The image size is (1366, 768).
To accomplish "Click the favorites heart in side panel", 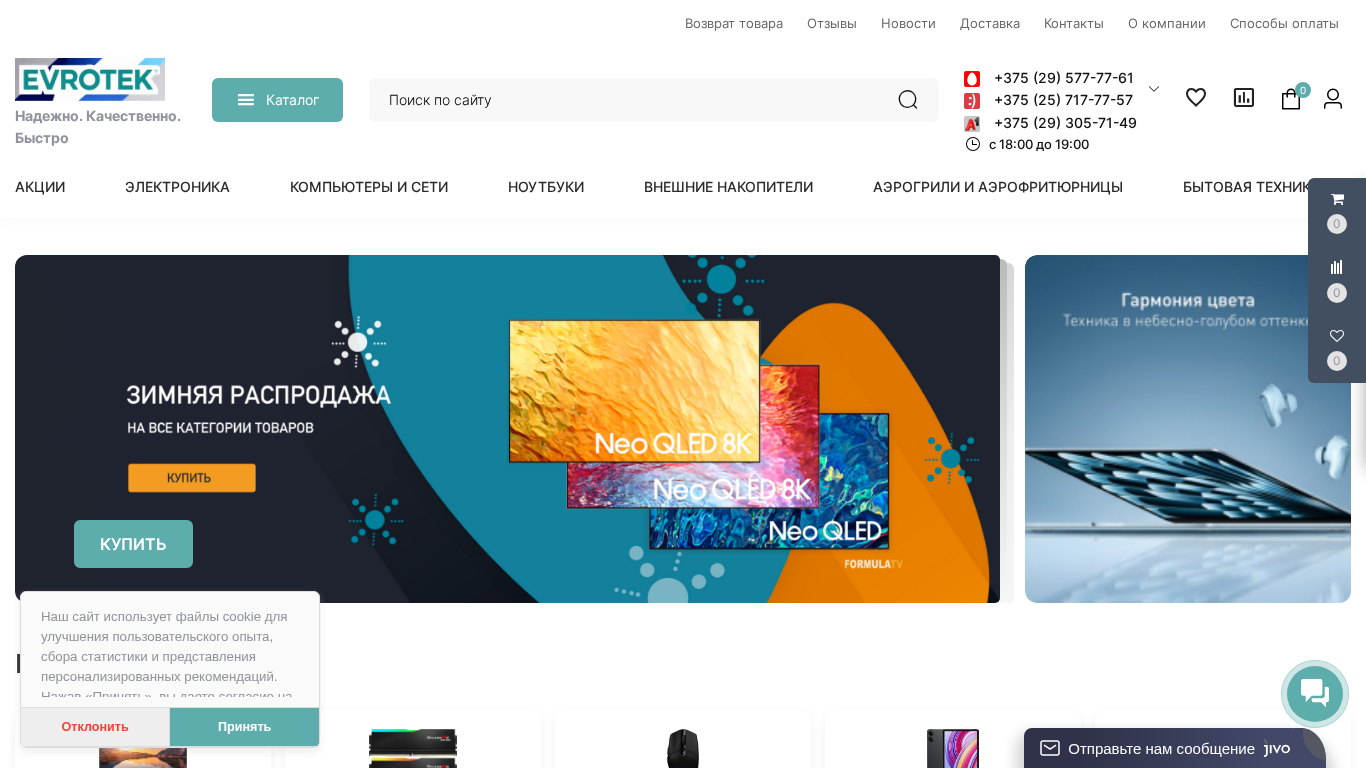I will click(x=1337, y=336).
